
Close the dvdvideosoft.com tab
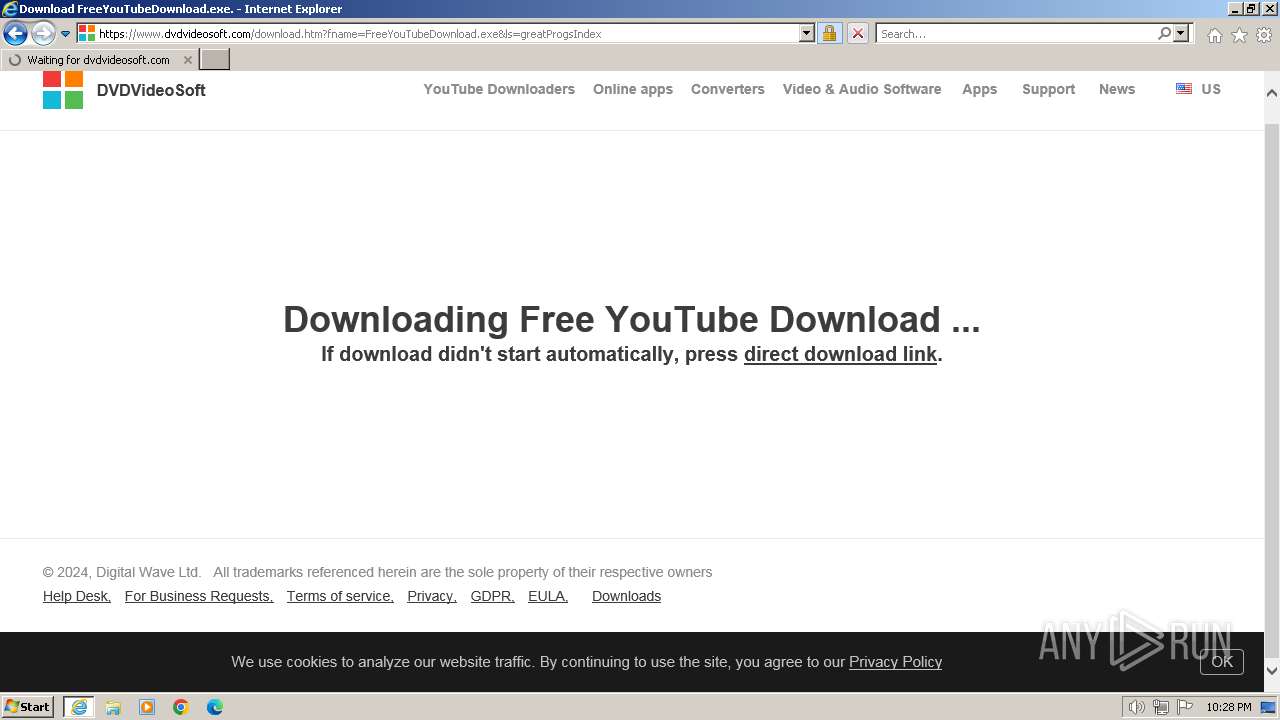(x=188, y=60)
